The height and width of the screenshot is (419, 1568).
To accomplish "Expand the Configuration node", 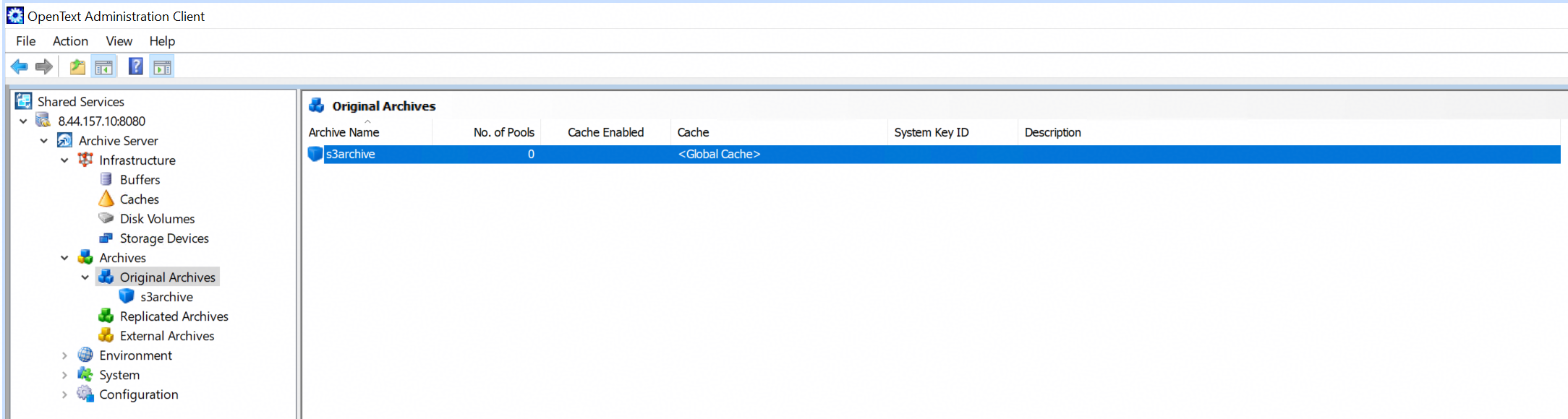I will click(64, 394).
